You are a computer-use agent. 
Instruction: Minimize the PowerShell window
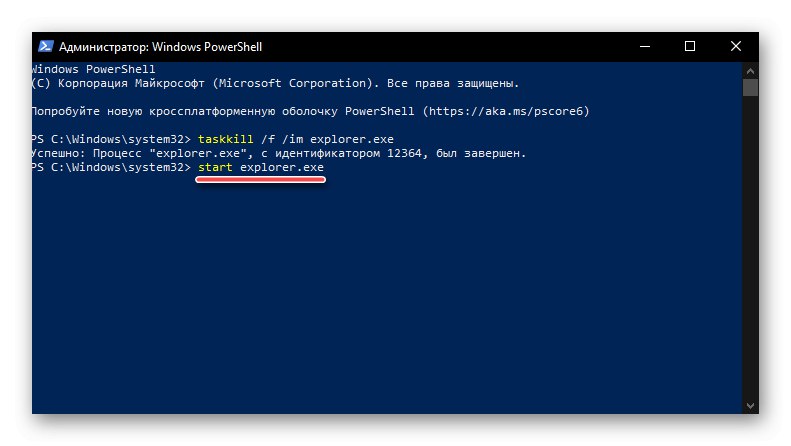643,46
